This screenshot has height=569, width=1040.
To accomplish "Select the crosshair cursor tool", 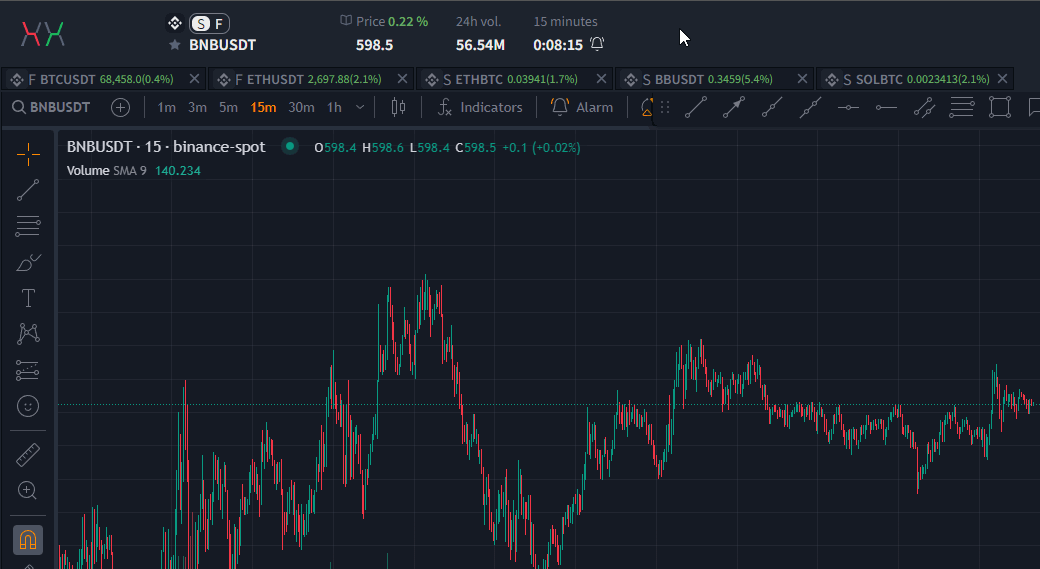I will tap(28, 155).
